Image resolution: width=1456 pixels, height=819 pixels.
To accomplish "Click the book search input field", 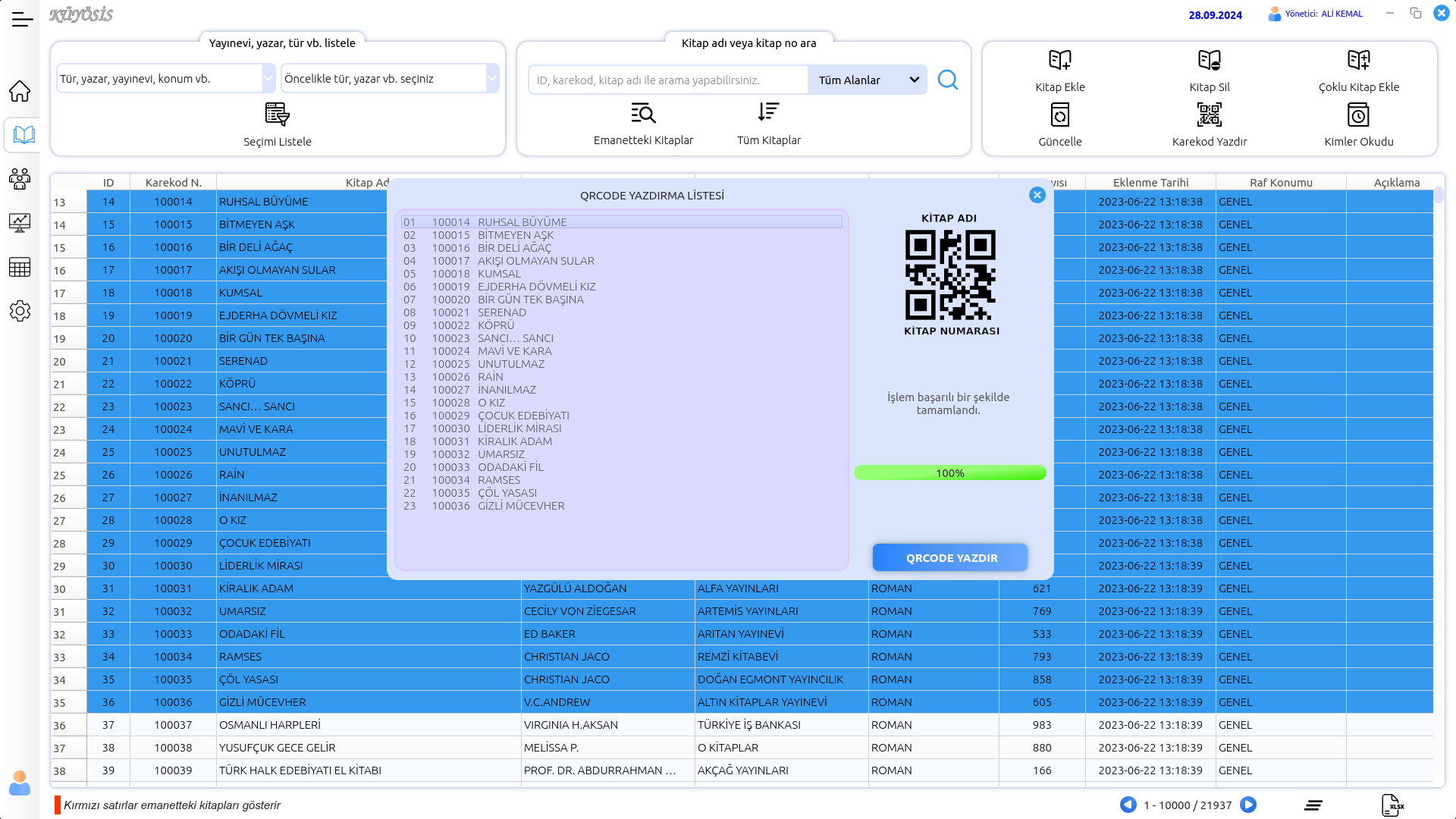I will (667, 80).
